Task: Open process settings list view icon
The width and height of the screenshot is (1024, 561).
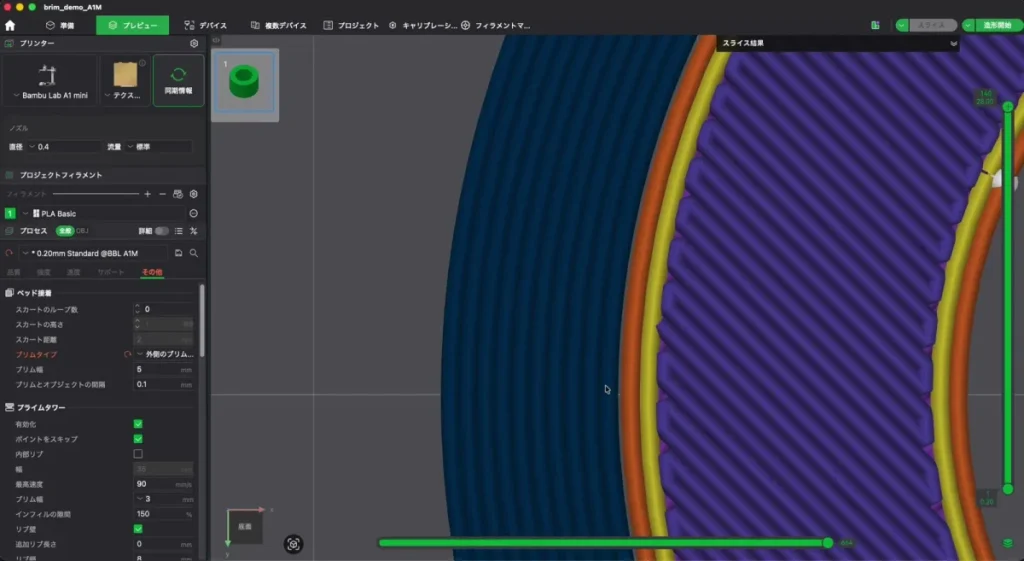Action: tap(178, 231)
